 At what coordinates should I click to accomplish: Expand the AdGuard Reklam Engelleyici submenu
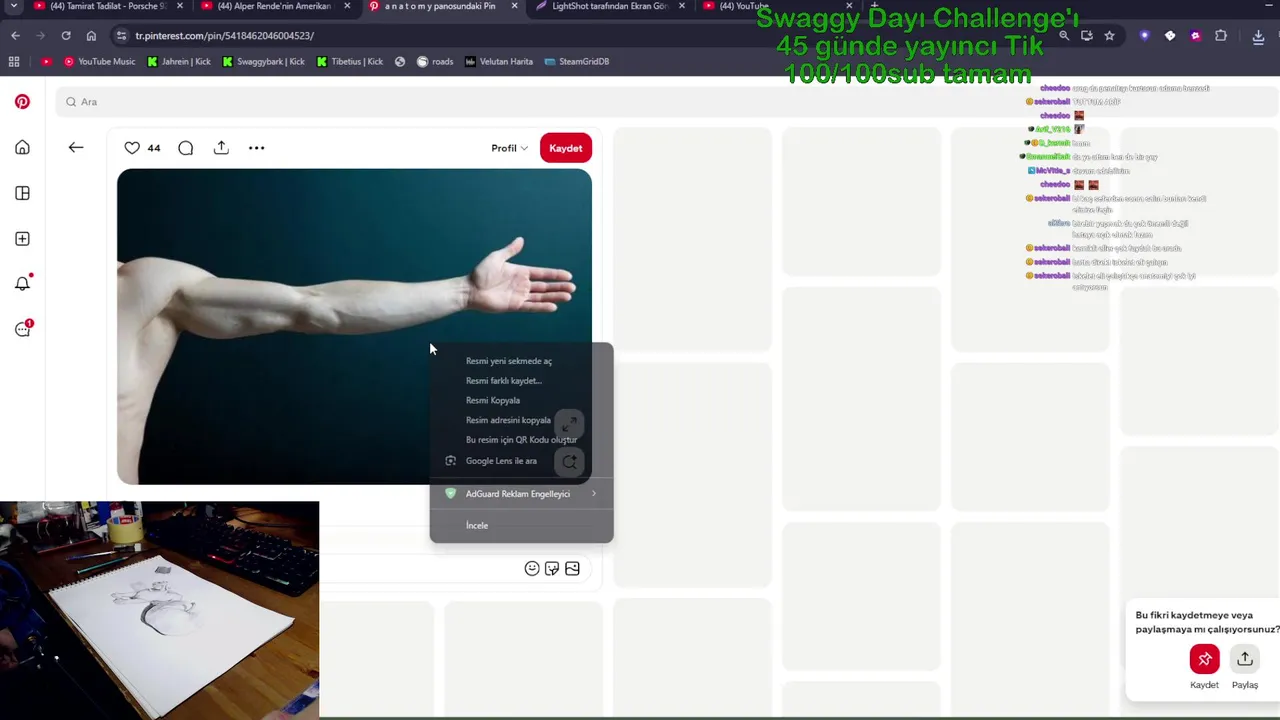tap(521, 494)
